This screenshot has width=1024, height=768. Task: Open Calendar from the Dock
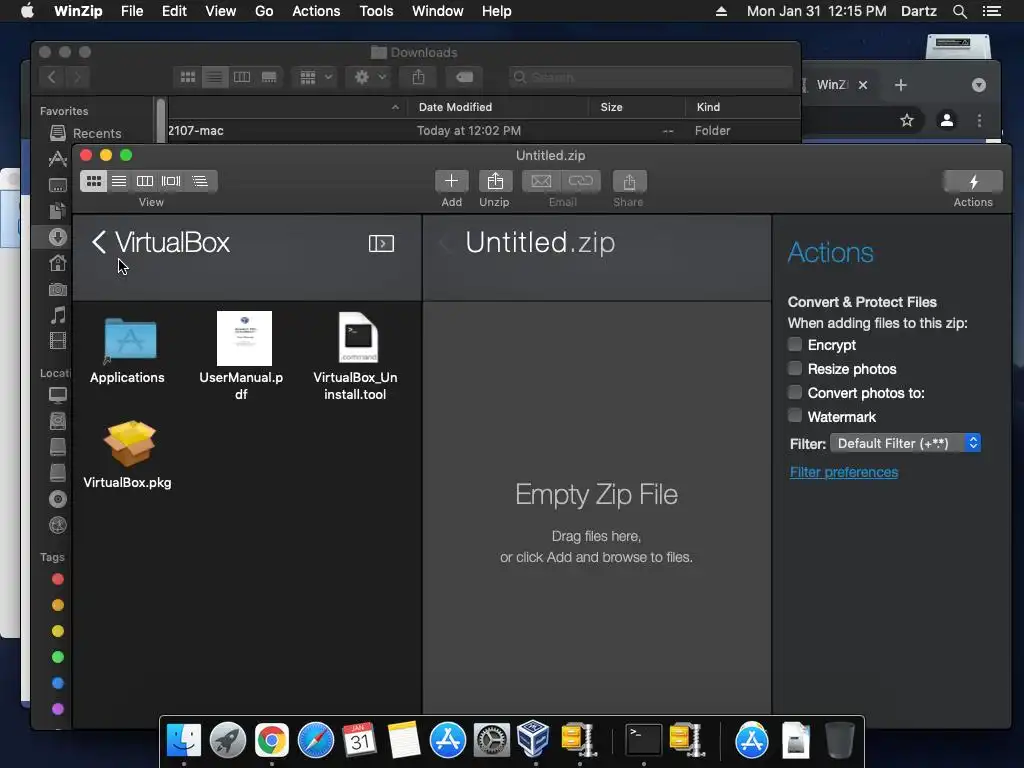(x=359, y=741)
